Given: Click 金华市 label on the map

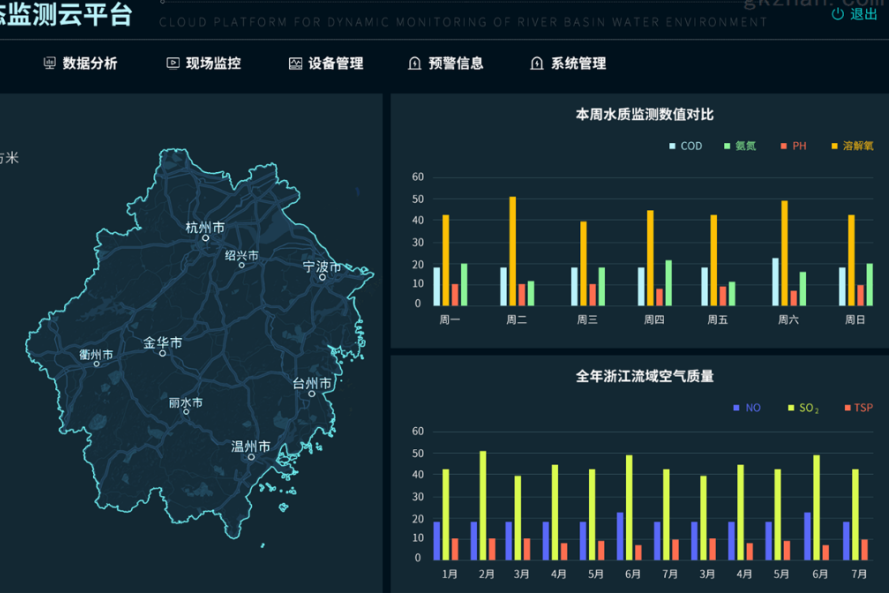Looking at the screenshot, I should pos(163,340).
